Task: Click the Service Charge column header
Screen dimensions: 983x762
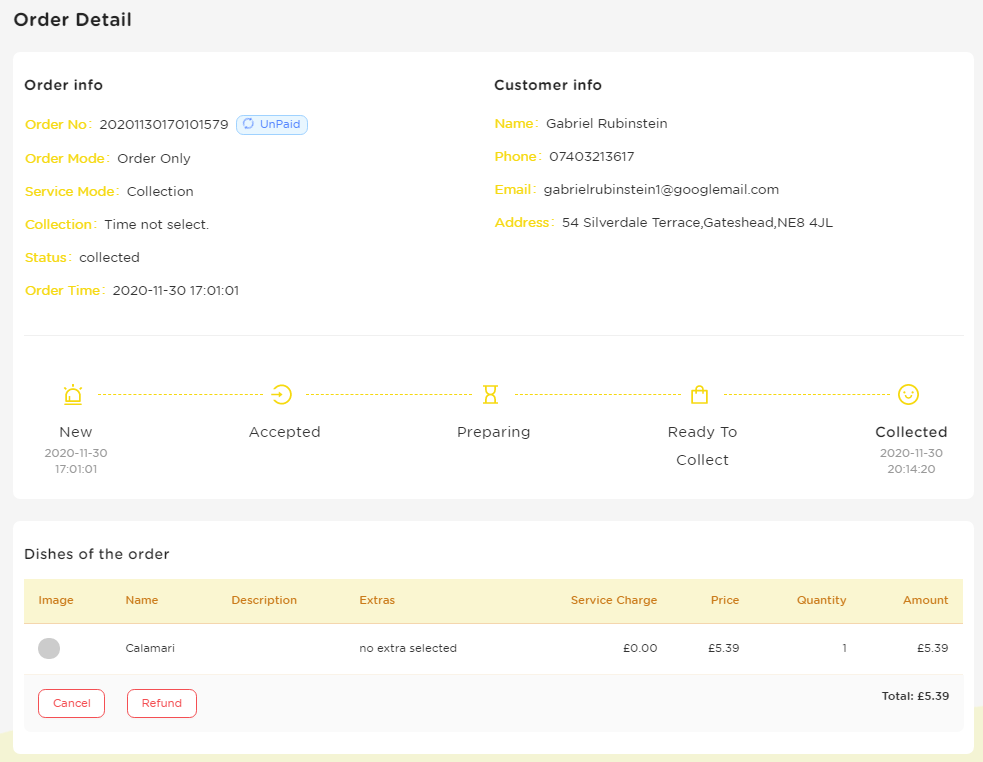Action: tap(614, 600)
